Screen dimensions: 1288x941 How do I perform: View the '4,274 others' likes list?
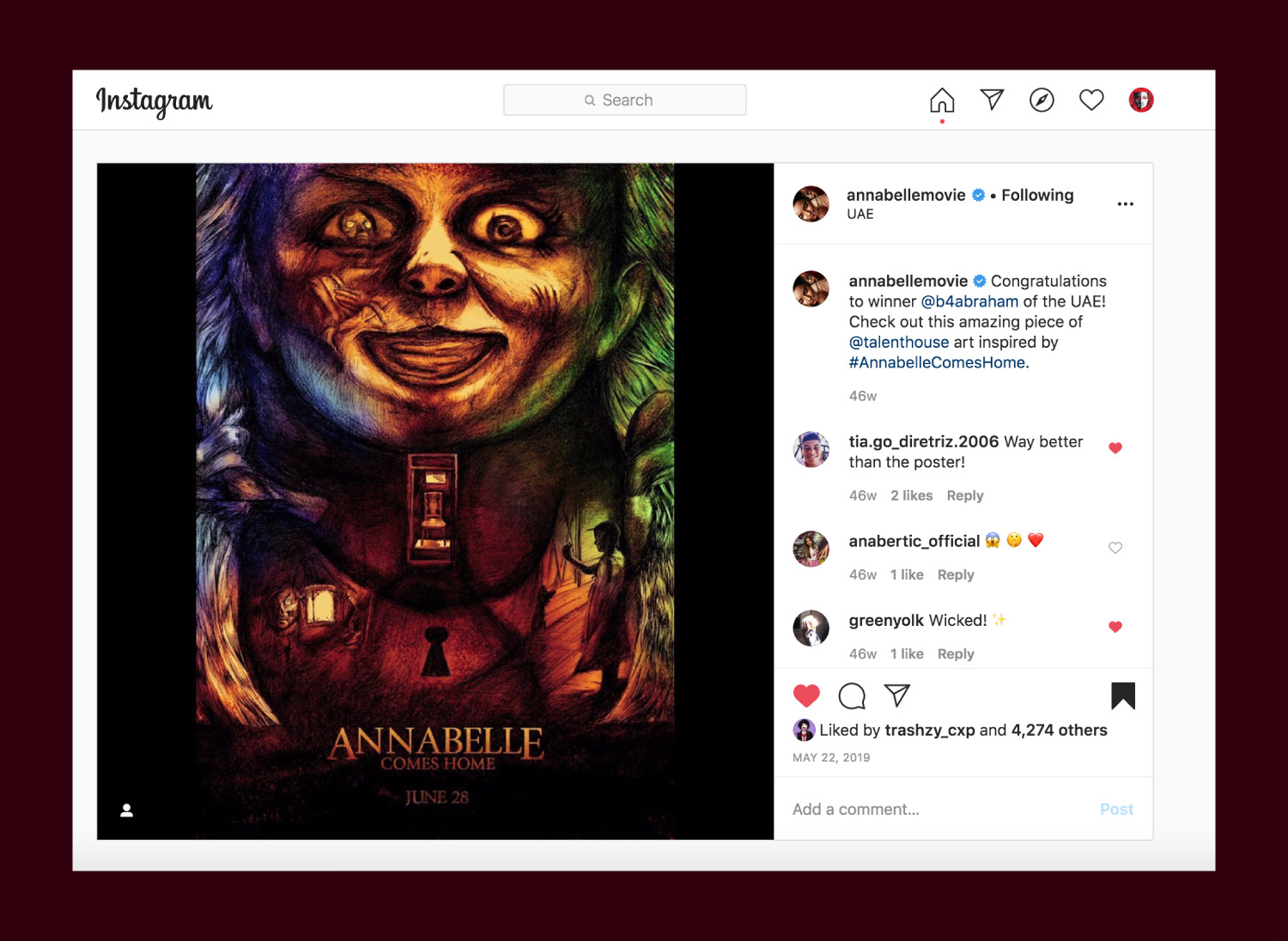(x=1060, y=730)
